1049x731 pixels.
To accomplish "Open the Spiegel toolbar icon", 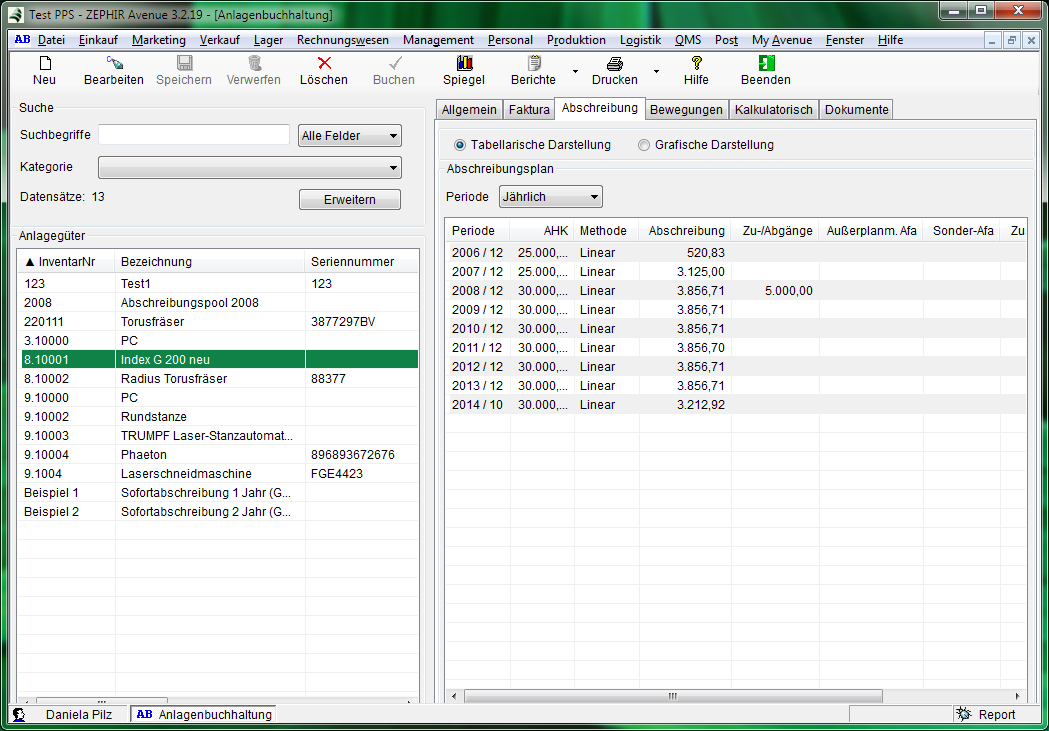I will point(463,63).
